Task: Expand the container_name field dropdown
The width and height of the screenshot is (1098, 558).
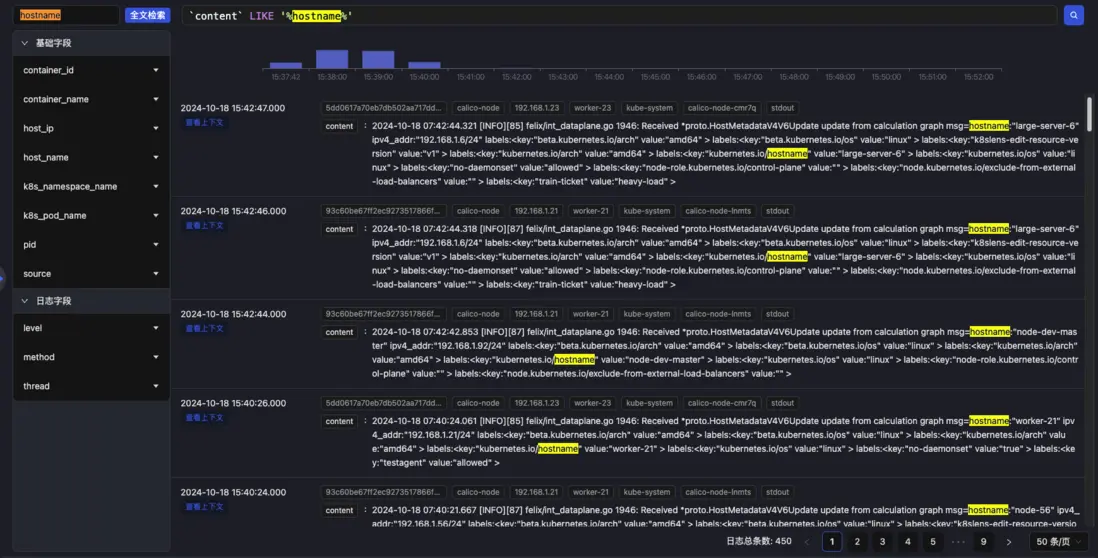Action: pyautogui.click(x=155, y=99)
